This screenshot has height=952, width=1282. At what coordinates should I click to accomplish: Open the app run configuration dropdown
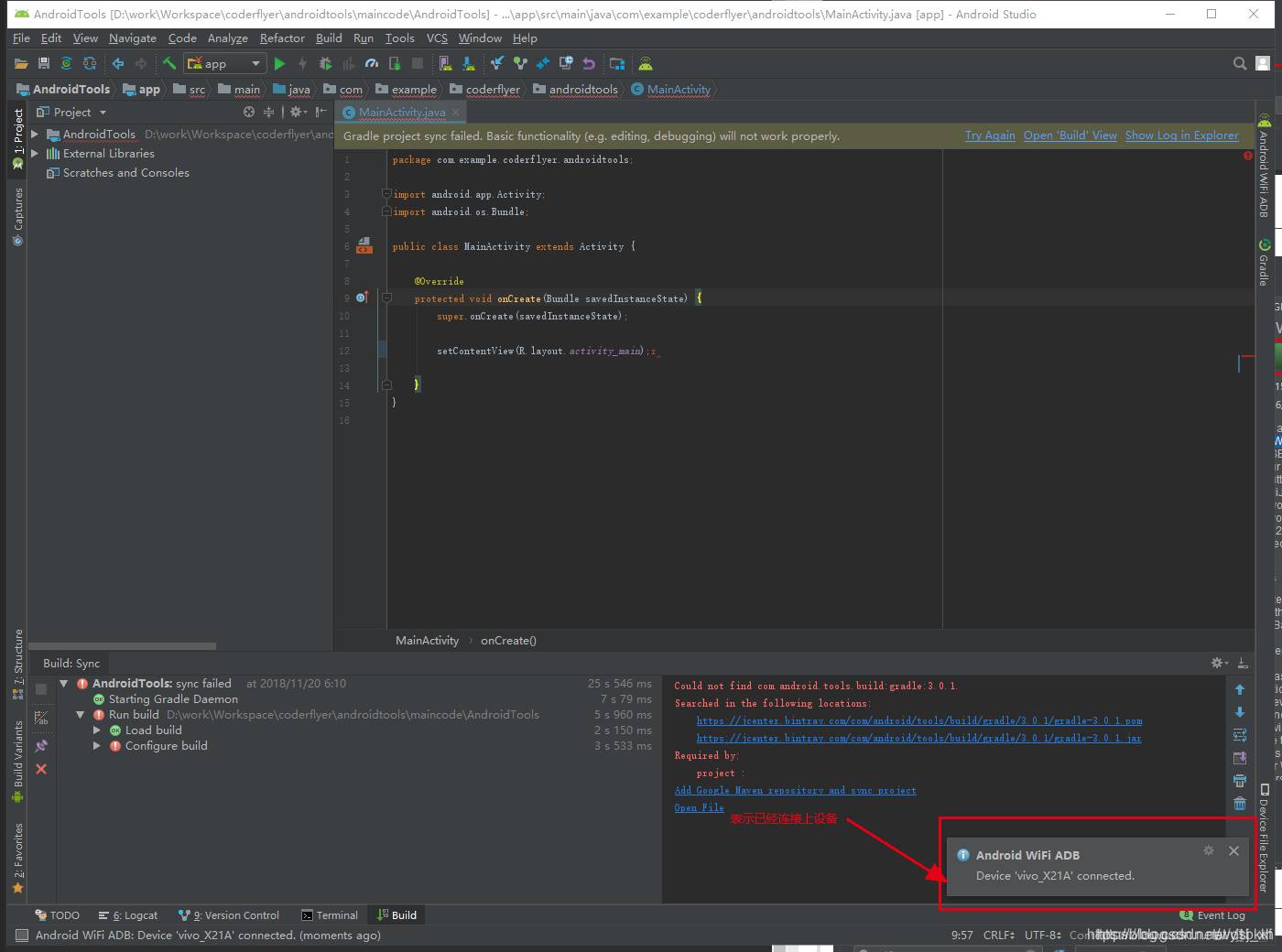[225, 63]
